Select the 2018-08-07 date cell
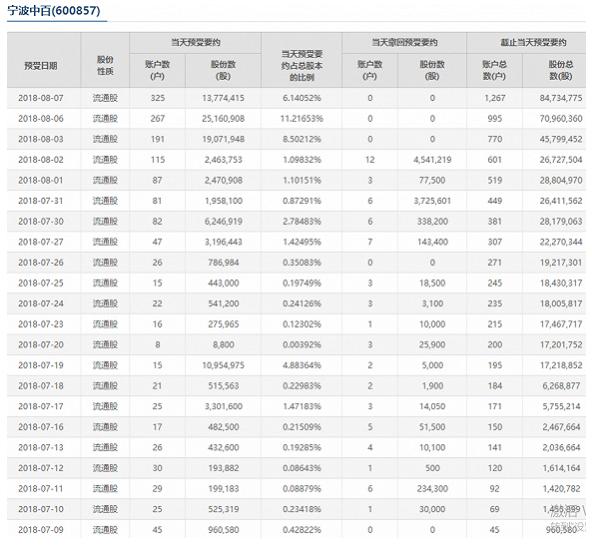Viewport: 592px width, 546px height. coord(41,98)
